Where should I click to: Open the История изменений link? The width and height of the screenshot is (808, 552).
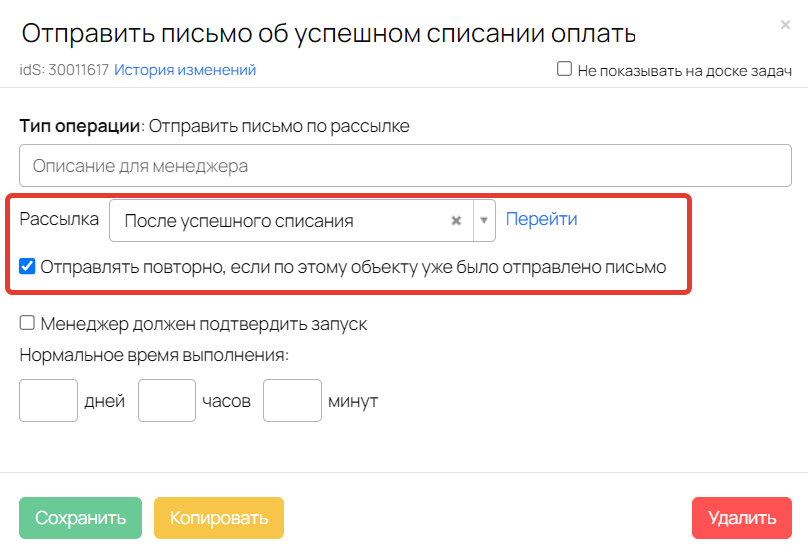185,70
